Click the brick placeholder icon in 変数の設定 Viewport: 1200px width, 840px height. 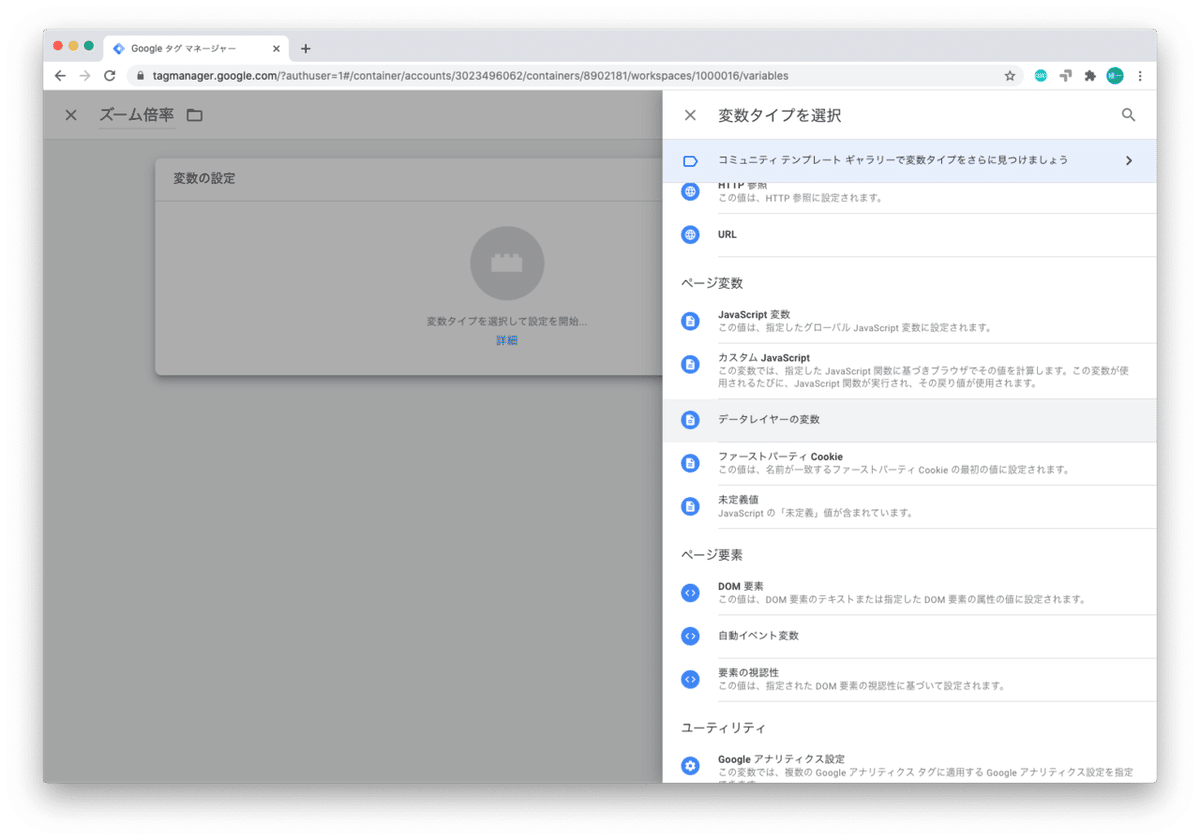[x=507, y=263]
